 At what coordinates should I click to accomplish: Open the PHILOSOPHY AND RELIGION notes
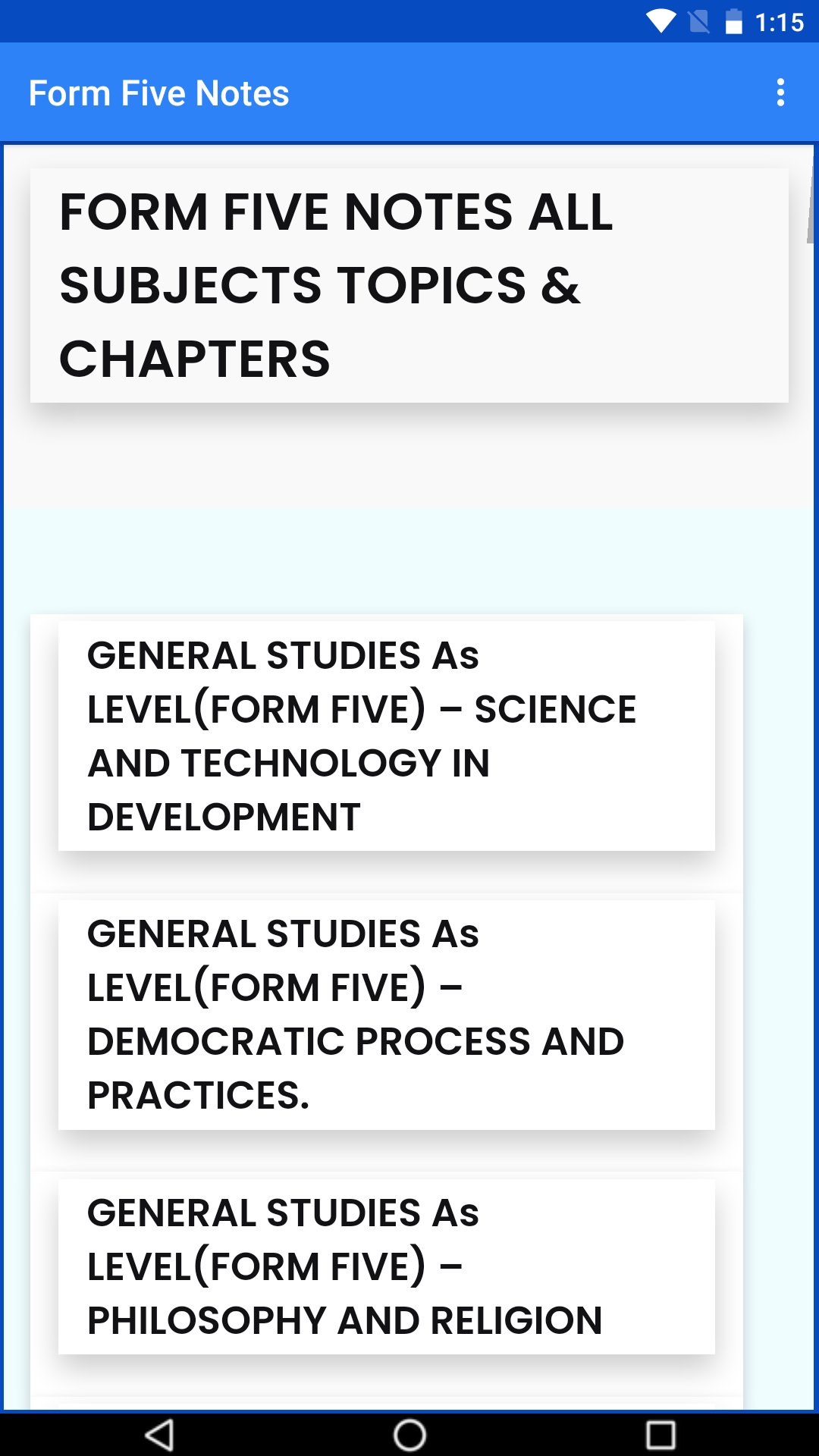click(387, 1266)
